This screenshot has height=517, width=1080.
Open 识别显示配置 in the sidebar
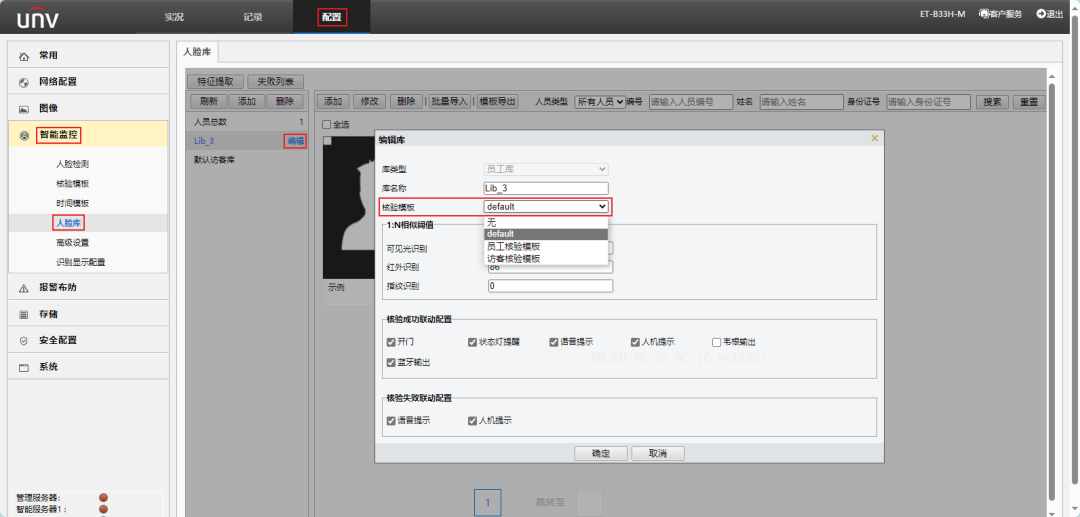pyautogui.click(x=81, y=262)
